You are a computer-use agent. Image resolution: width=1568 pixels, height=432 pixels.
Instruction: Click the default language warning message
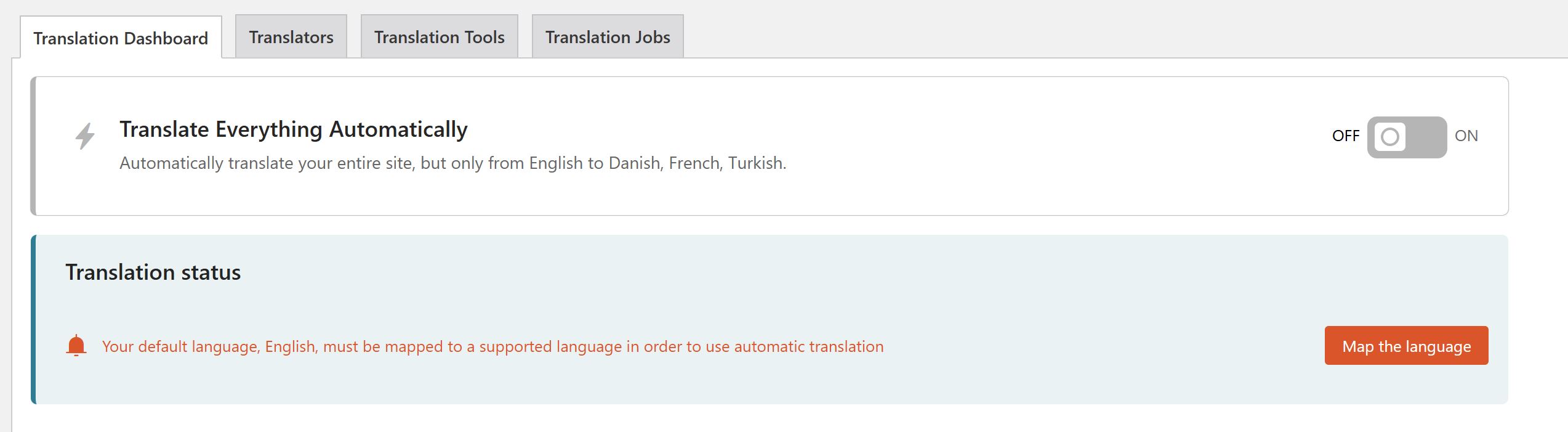(x=493, y=347)
